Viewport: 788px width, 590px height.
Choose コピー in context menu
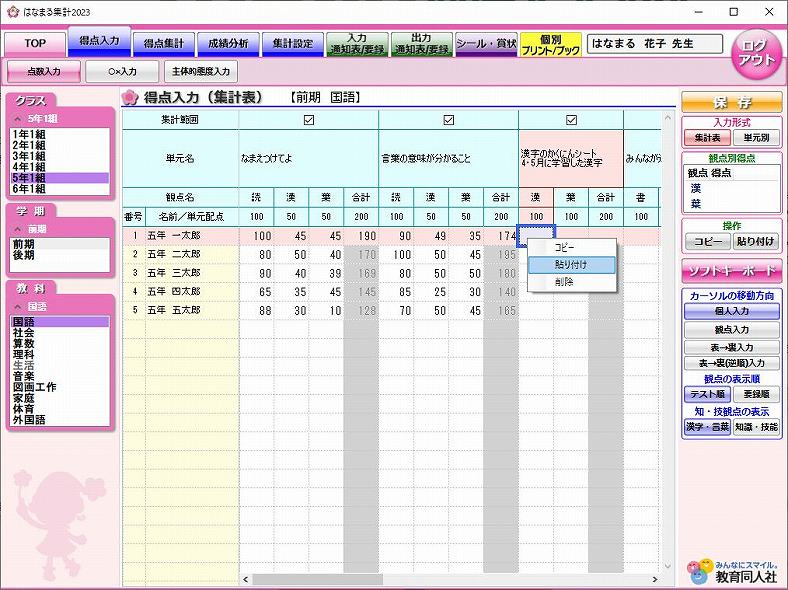pos(572,247)
